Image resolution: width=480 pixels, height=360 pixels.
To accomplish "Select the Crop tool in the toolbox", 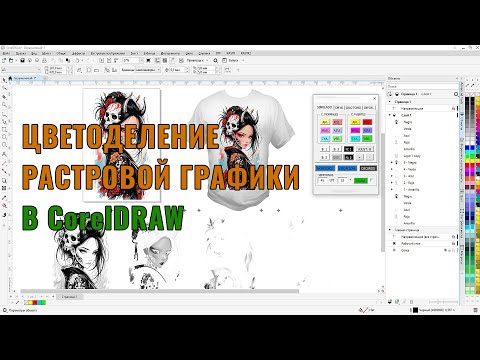I will (x=4, y=97).
